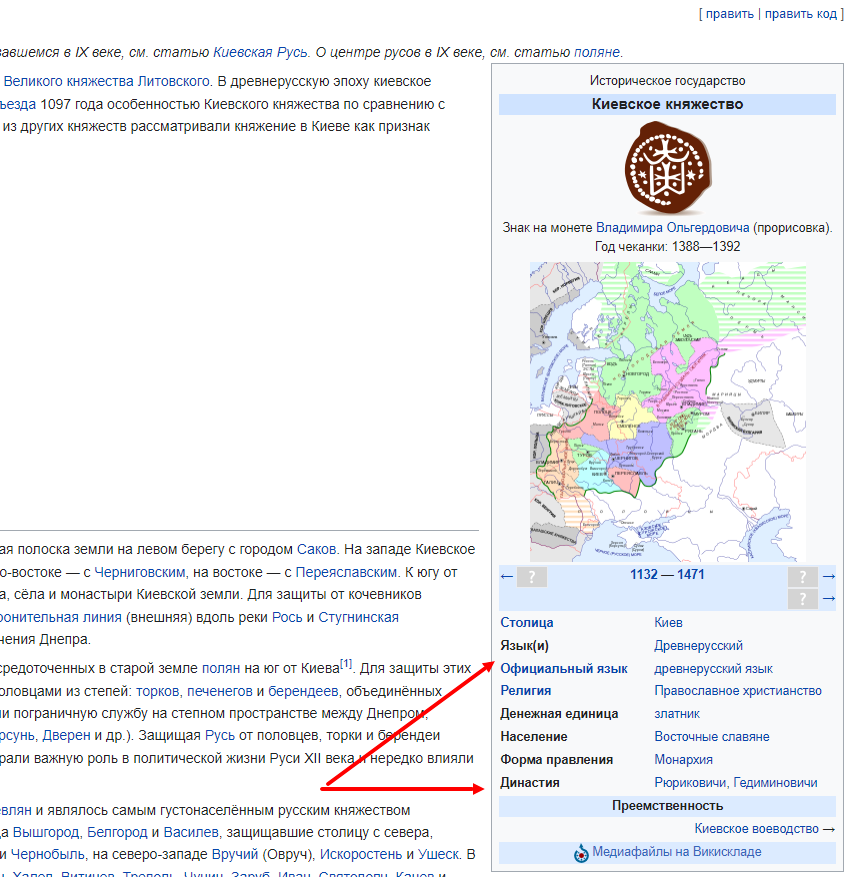Click the Население label
The image size is (860, 877).
pos(533,737)
